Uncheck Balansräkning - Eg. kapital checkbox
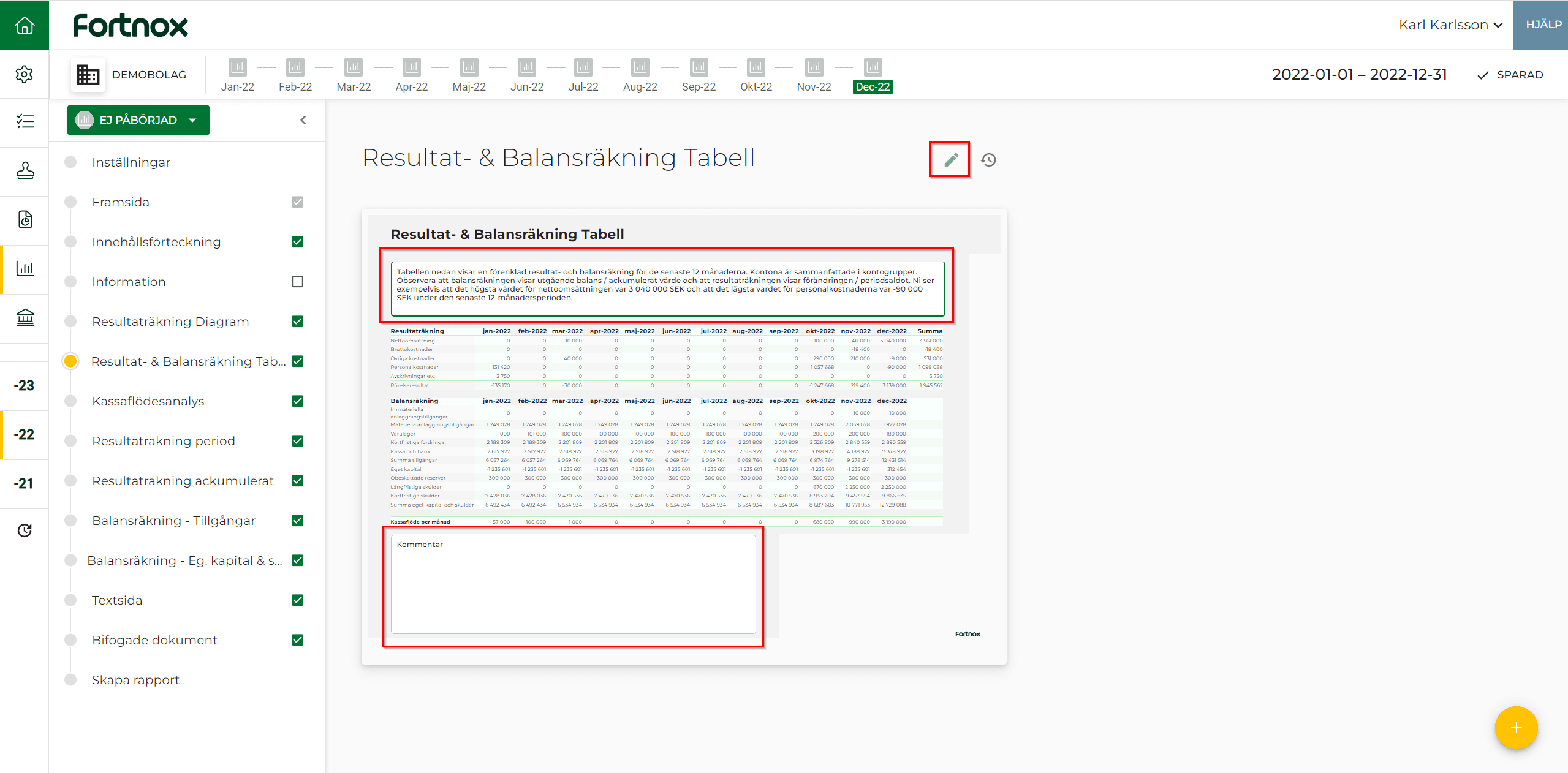 click(x=298, y=560)
